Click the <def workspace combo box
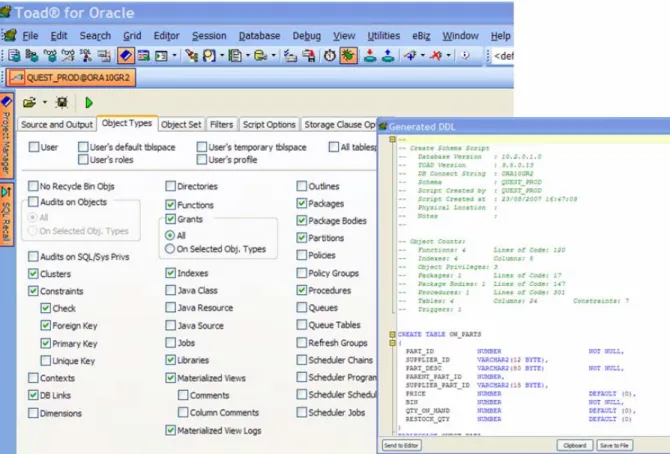670x454 pixels. 503,56
